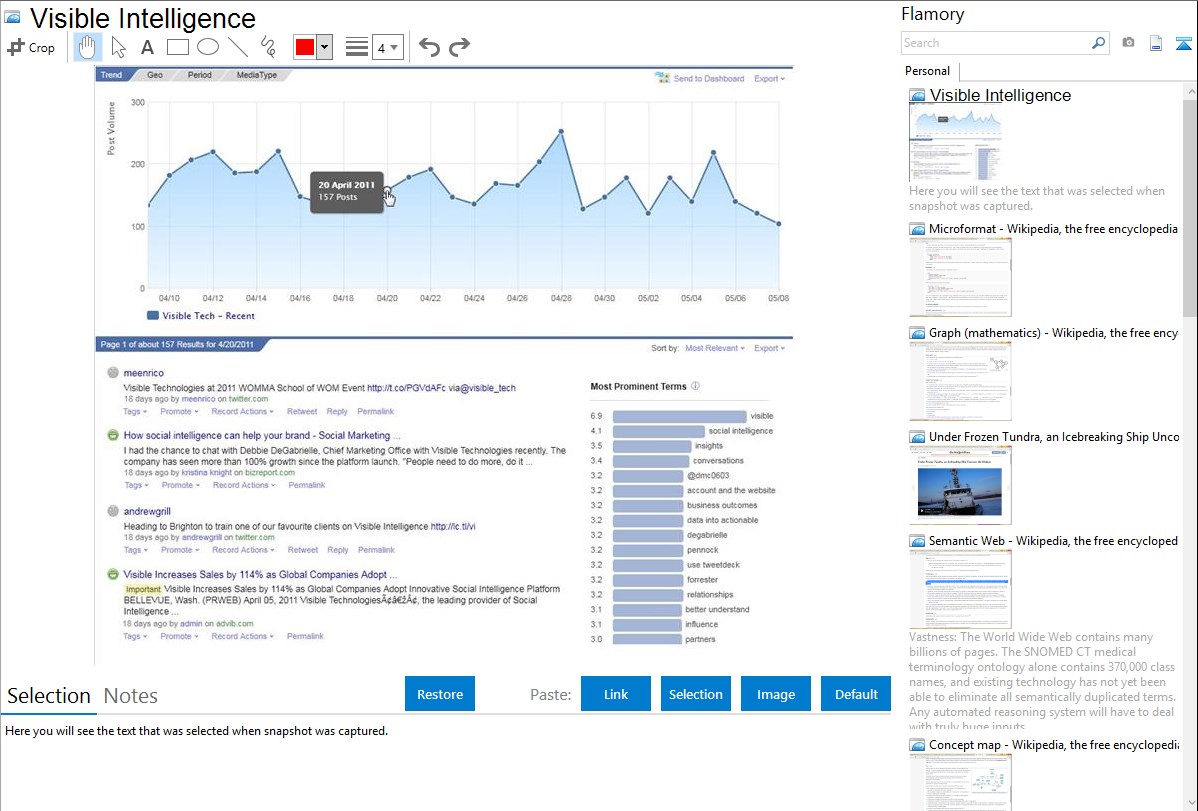Image resolution: width=1198 pixels, height=811 pixels.
Task: Open the Microformat Wikipedia snapshot thumbnail
Action: (960, 277)
